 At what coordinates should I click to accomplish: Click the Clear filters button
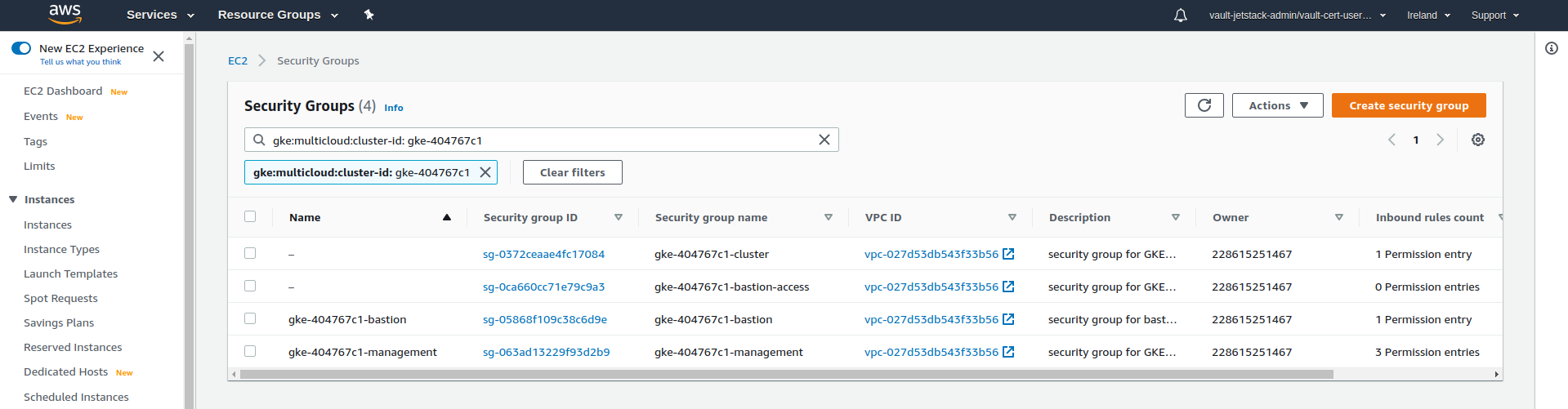[573, 172]
